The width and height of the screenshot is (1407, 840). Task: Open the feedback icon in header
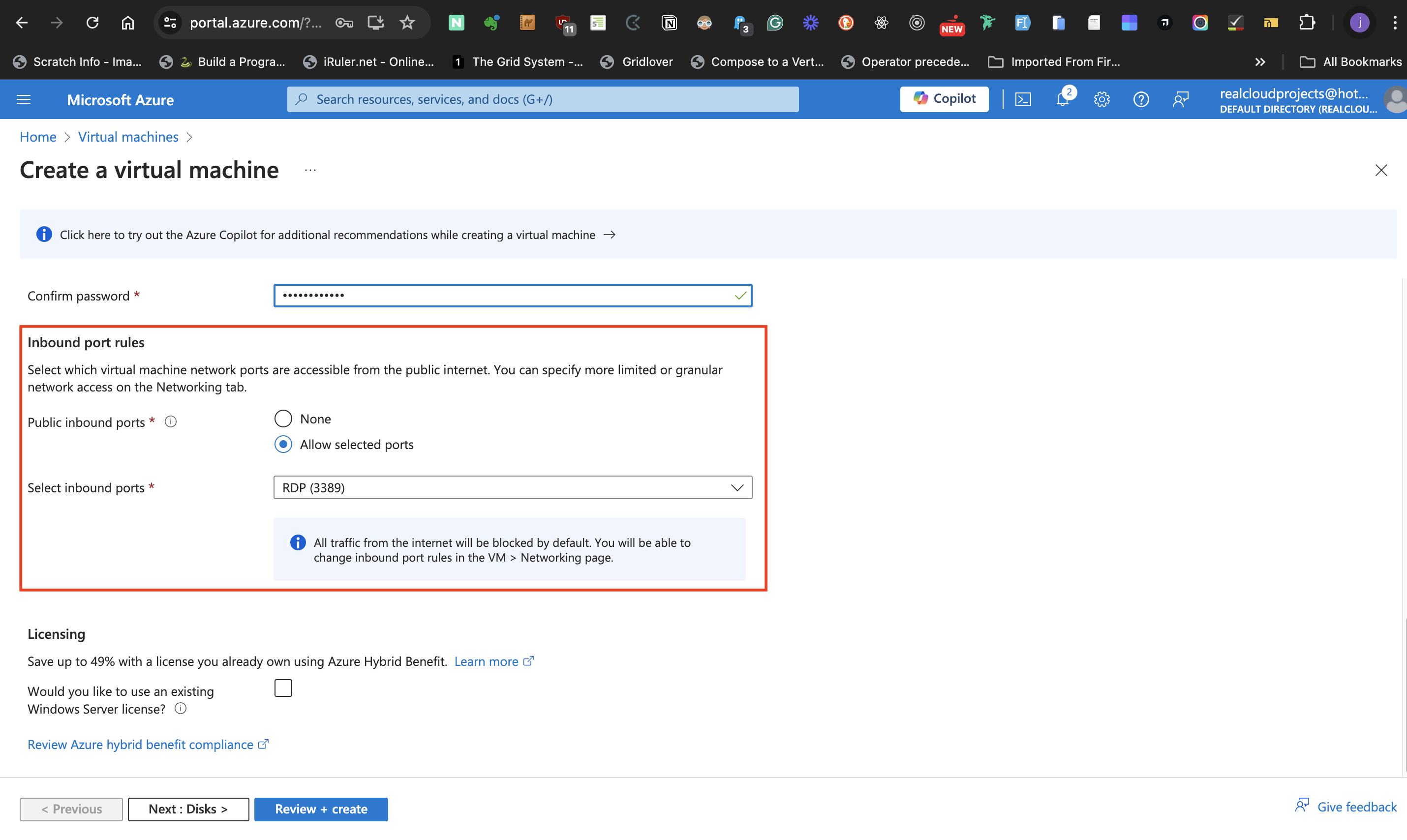pos(1180,100)
